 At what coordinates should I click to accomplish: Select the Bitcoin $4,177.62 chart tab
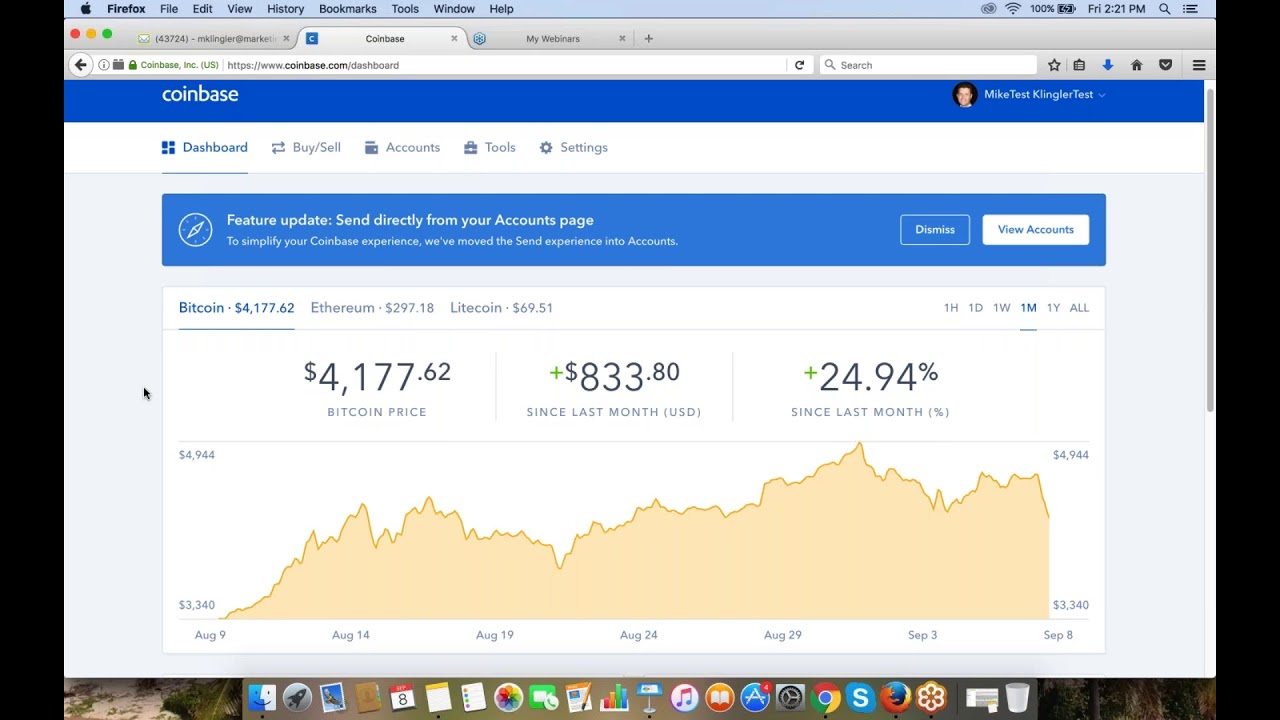[x=236, y=307]
